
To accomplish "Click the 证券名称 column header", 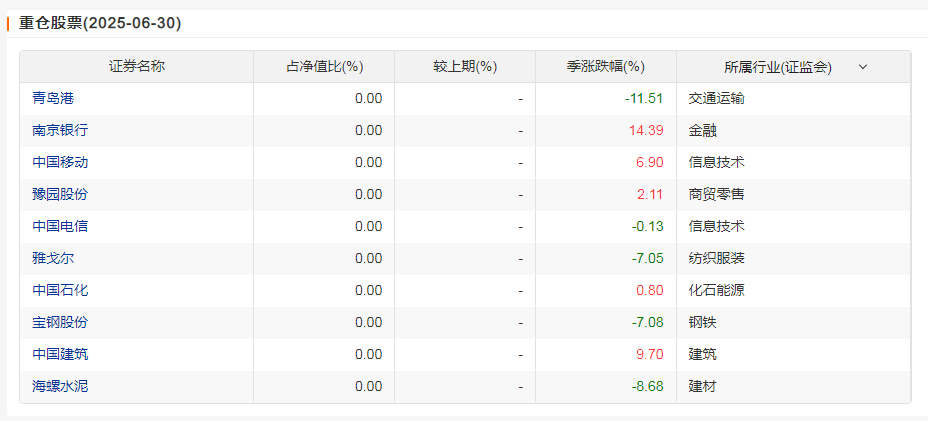I will click(x=137, y=67).
